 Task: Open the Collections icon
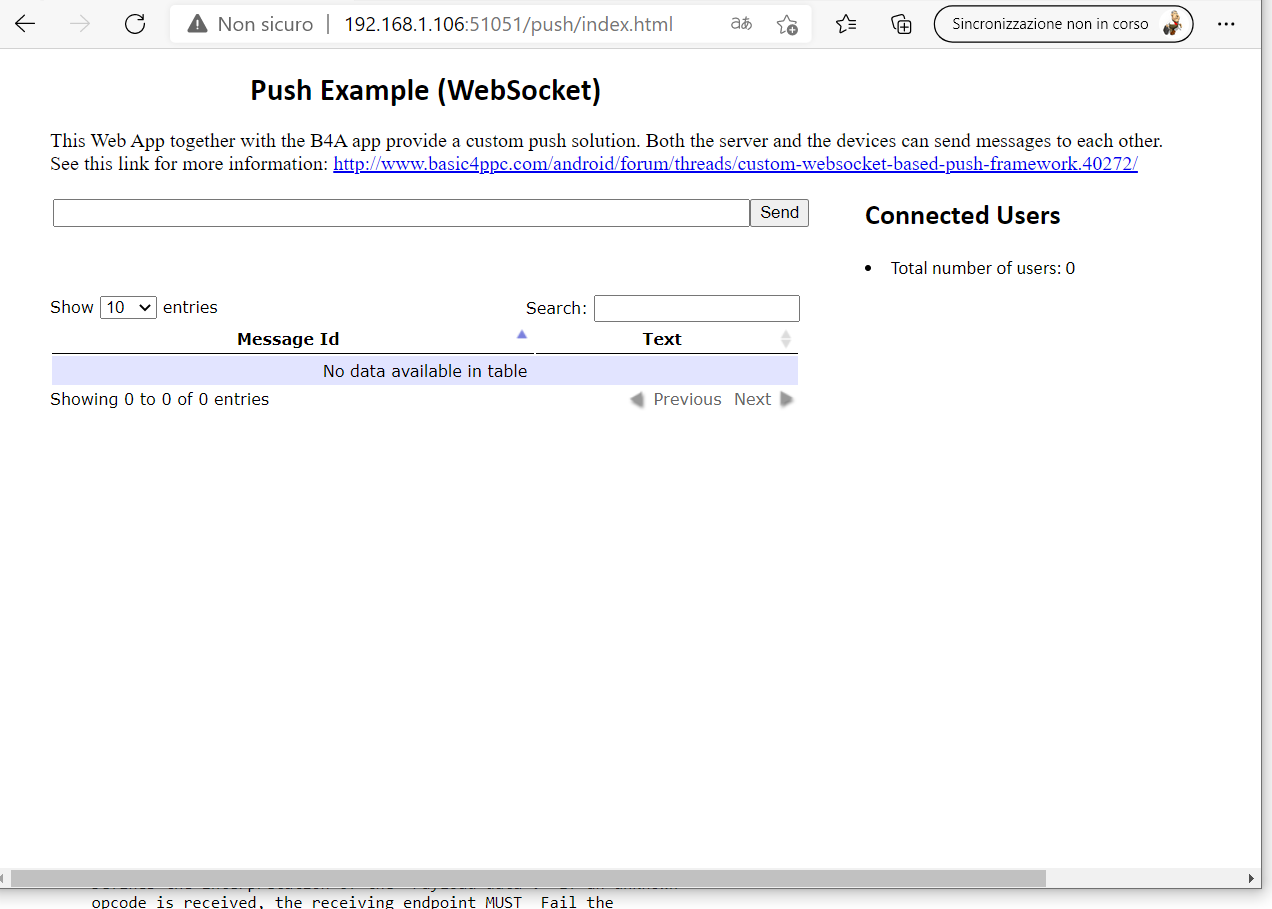click(901, 24)
